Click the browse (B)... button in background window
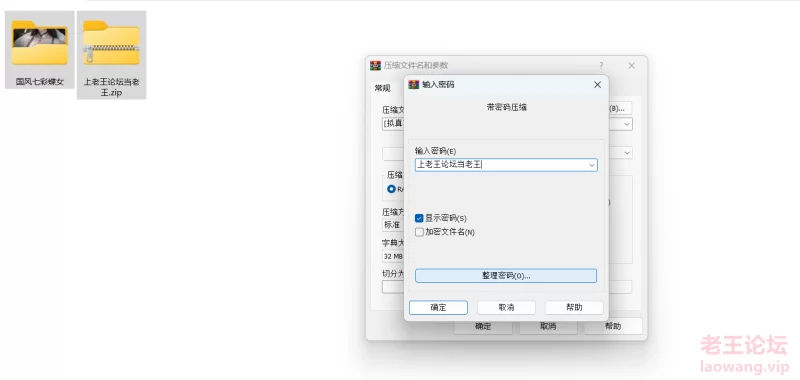This screenshot has height=380, width=800. point(620,108)
